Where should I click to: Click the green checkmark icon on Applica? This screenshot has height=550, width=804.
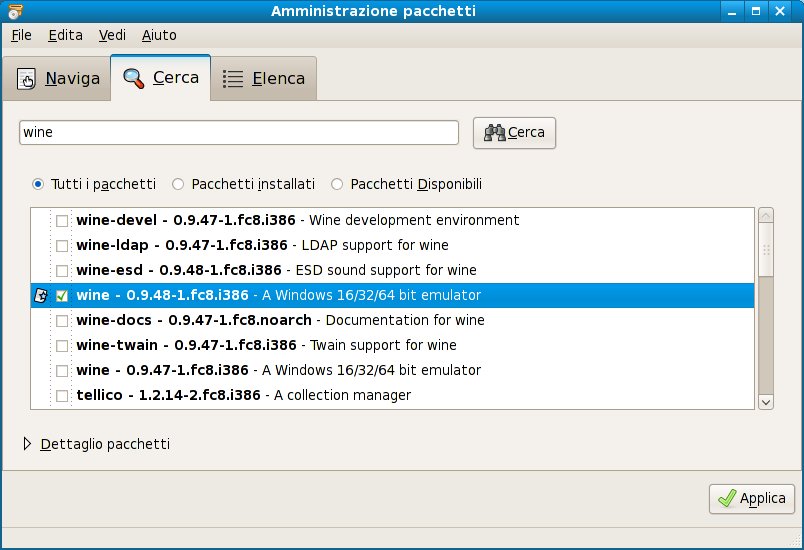pyautogui.click(x=726, y=498)
